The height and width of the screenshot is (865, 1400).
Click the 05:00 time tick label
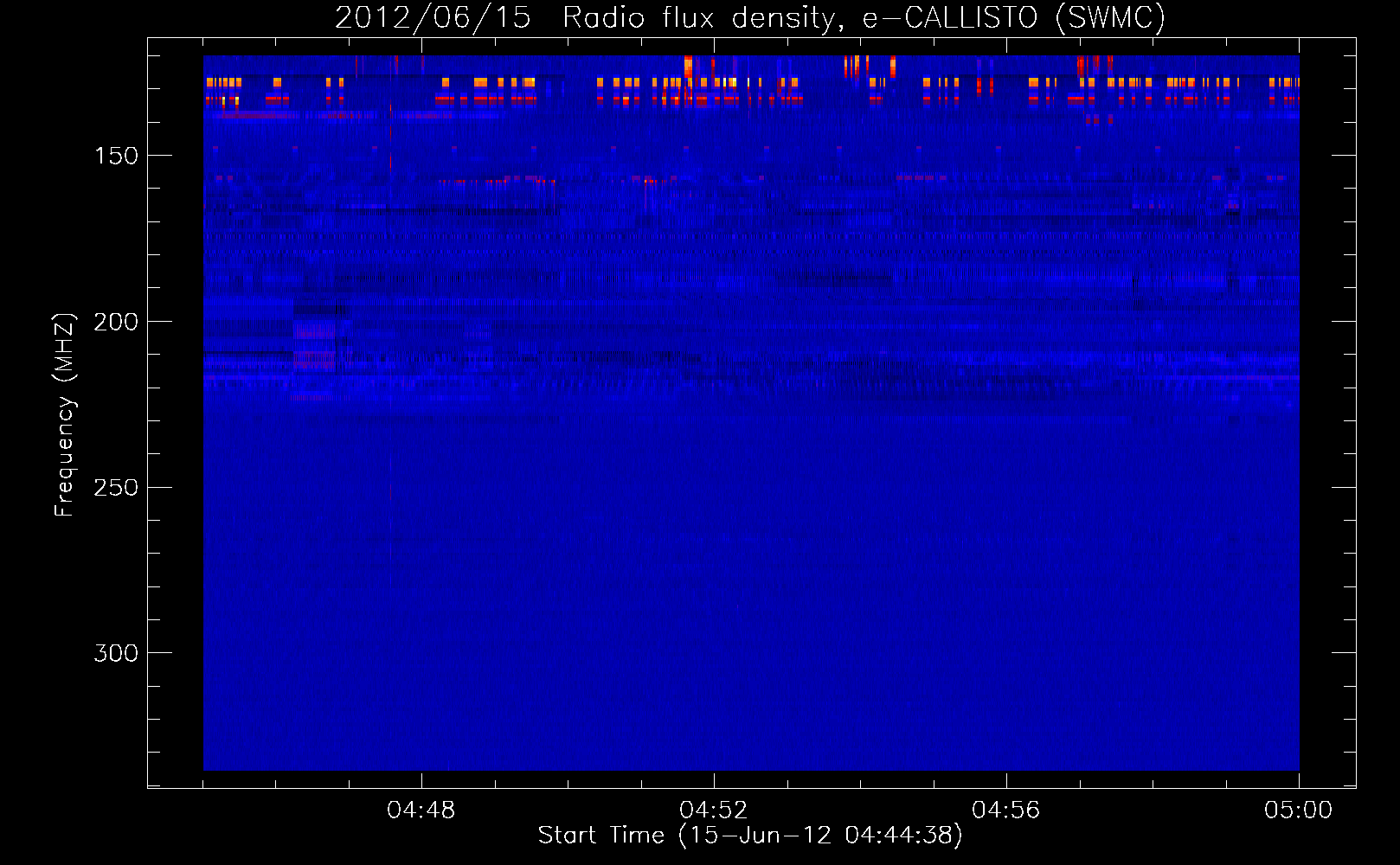1299,811
